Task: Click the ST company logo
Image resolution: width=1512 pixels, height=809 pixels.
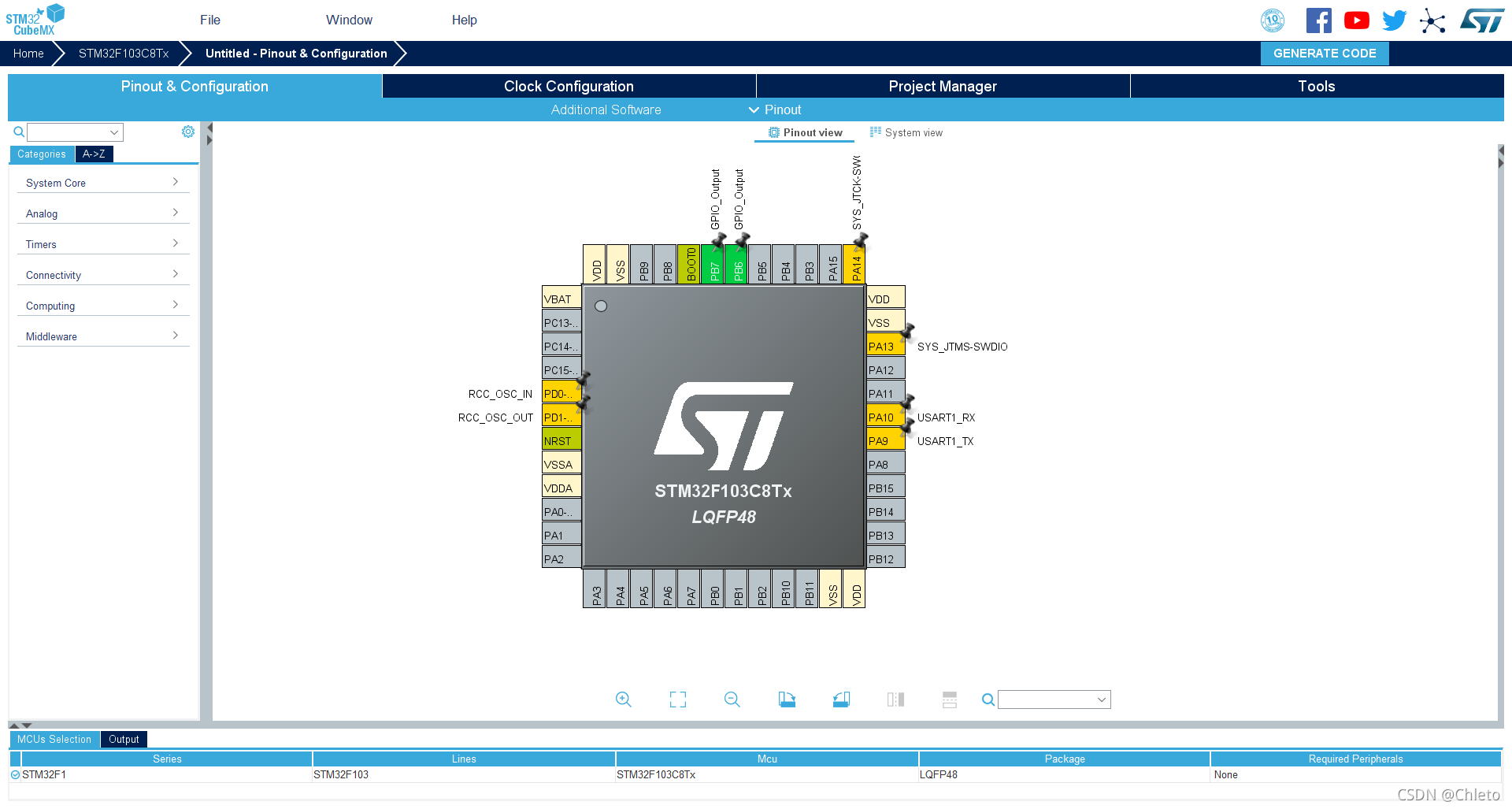Action: 1482,20
